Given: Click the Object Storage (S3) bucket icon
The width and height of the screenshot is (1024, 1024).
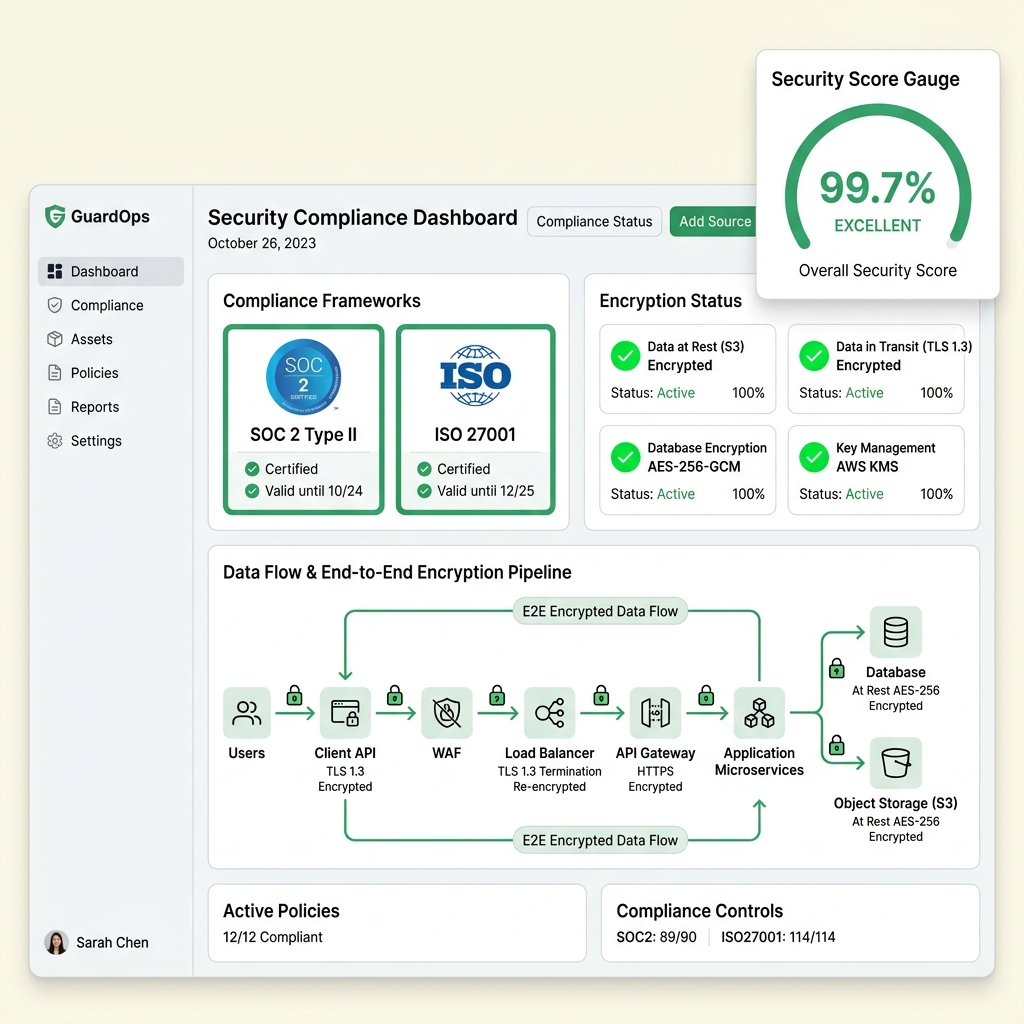Looking at the screenshot, I should point(895,763).
